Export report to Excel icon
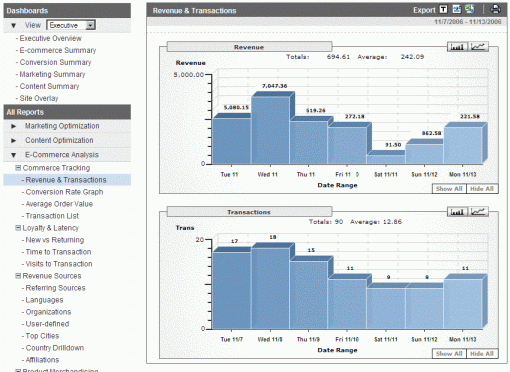510x372 pixels. point(470,9)
